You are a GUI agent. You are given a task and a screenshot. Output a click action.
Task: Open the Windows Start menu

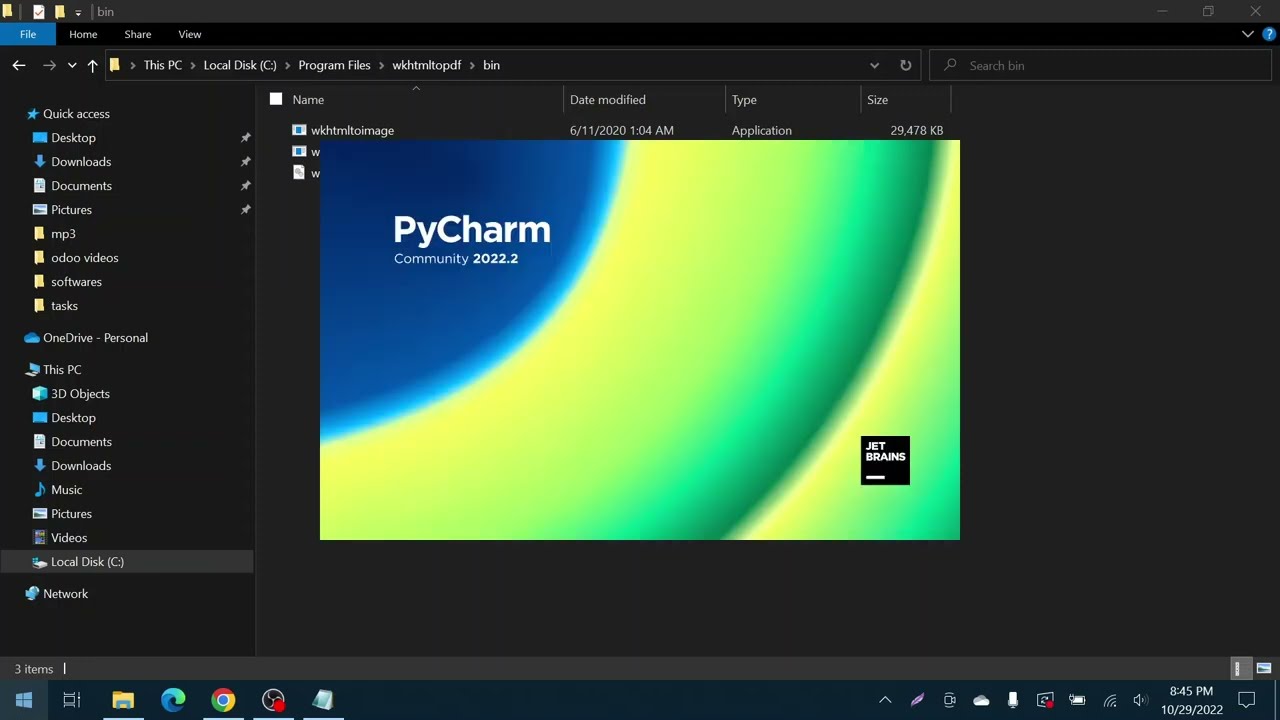(x=24, y=700)
